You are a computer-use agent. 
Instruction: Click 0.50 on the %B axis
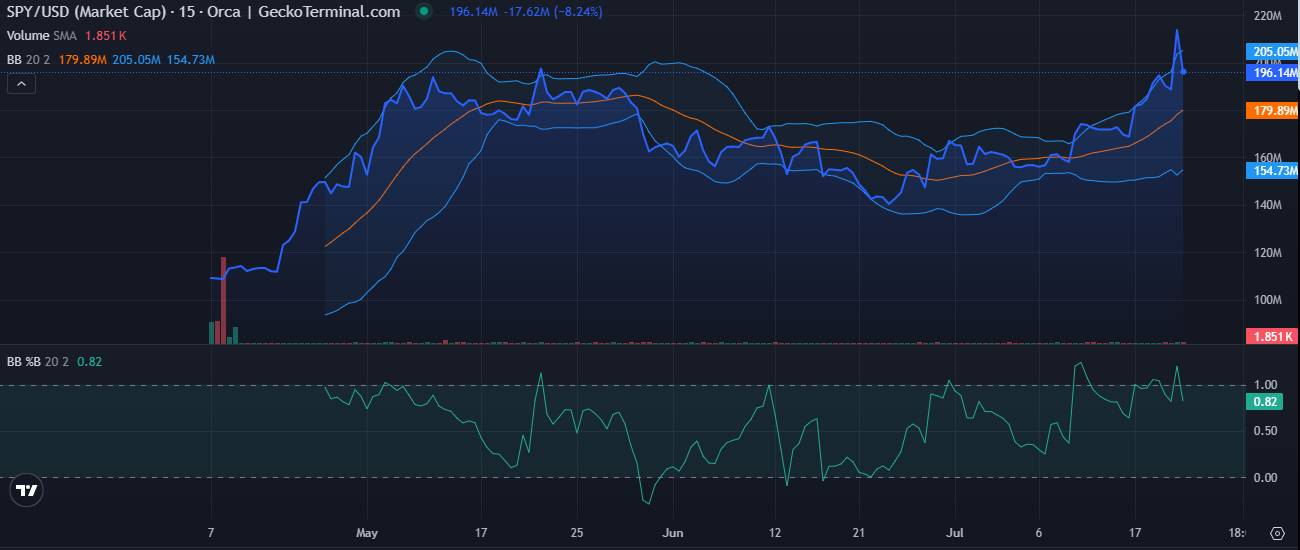1265,431
